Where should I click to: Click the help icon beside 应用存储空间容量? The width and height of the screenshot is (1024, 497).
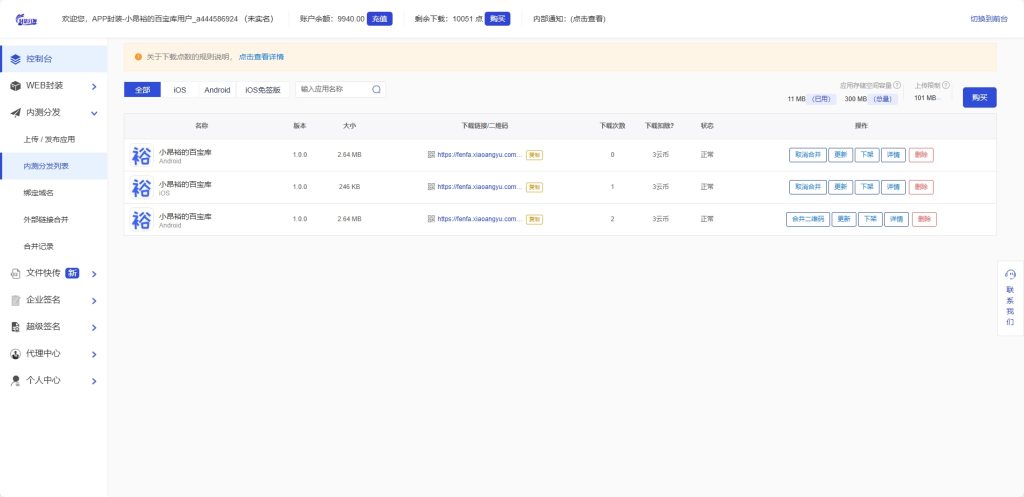(897, 85)
